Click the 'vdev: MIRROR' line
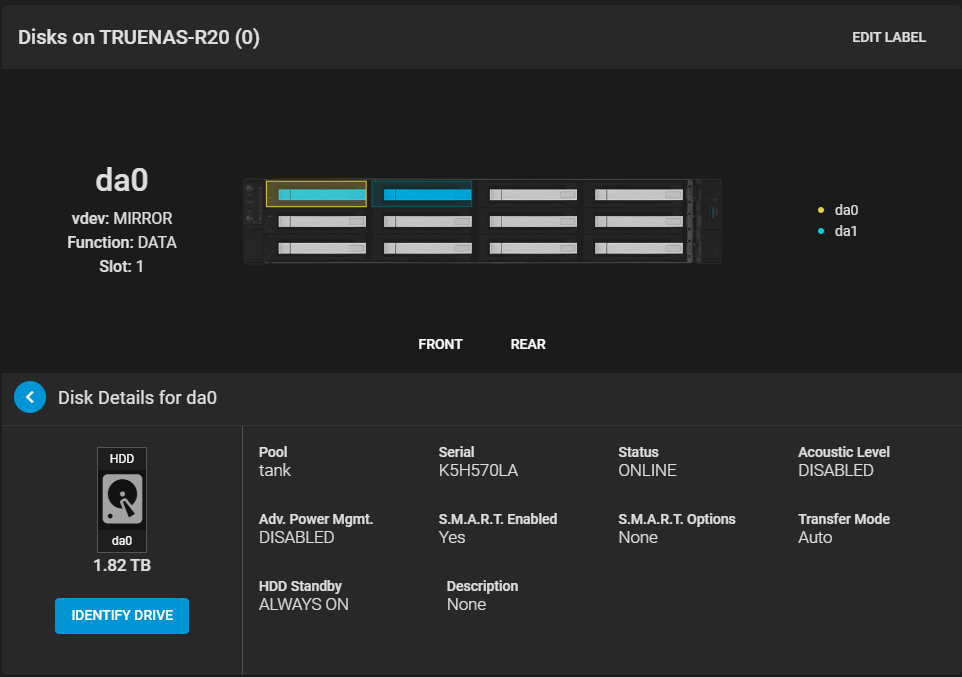The height and width of the screenshot is (677, 962). [121, 219]
